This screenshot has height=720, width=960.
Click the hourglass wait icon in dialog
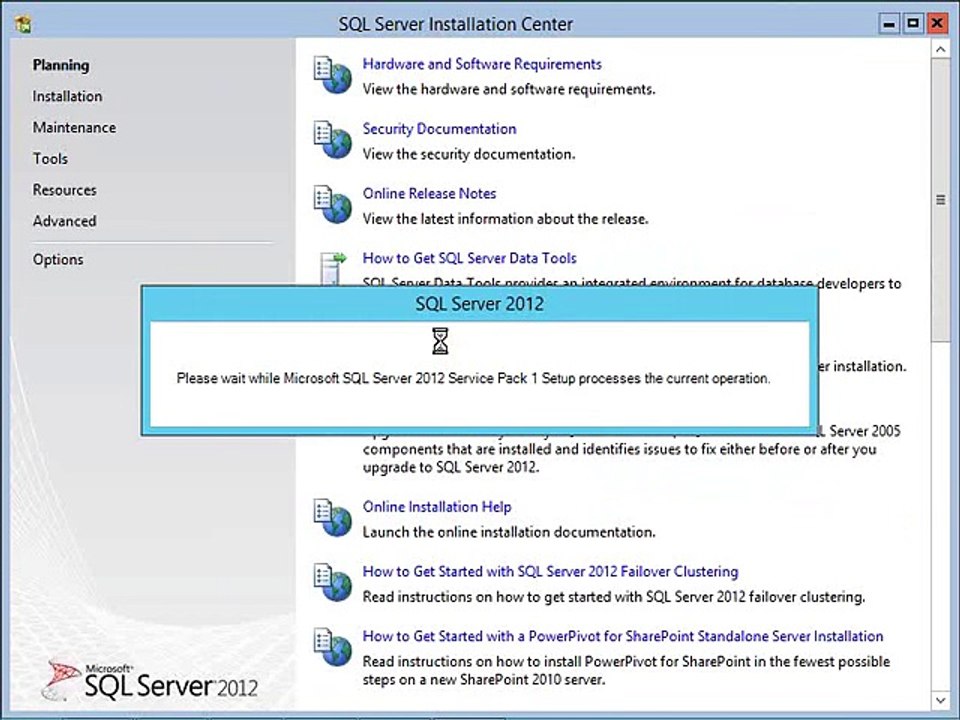(440, 341)
